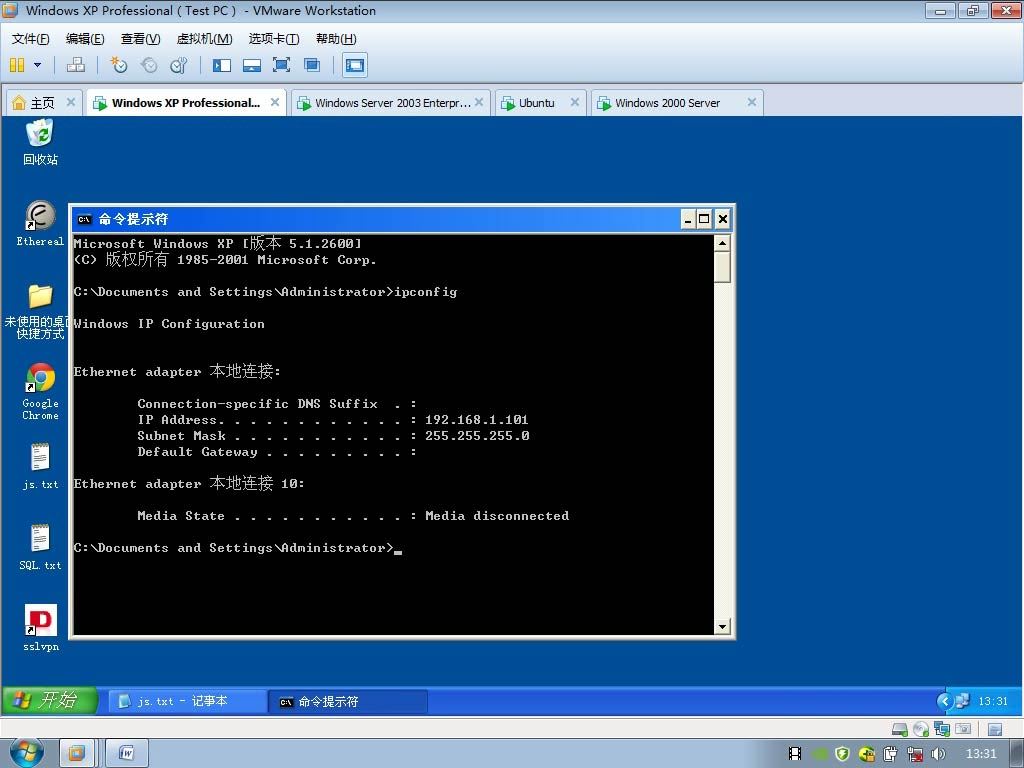Viewport: 1024px width, 768px height.
Task: Close the 主页 tab
Action: [x=71, y=102]
